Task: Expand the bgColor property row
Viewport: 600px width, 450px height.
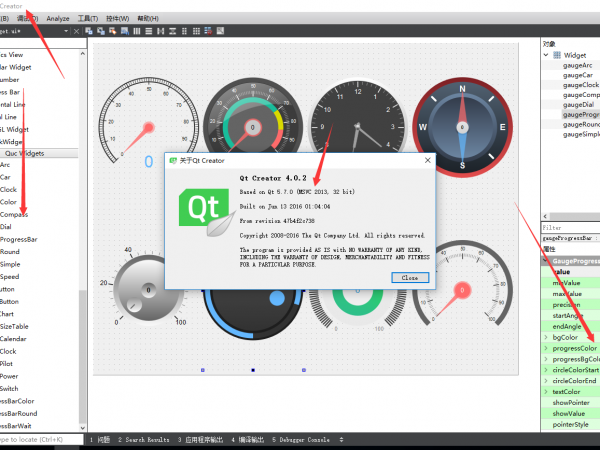Action: [545, 338]
